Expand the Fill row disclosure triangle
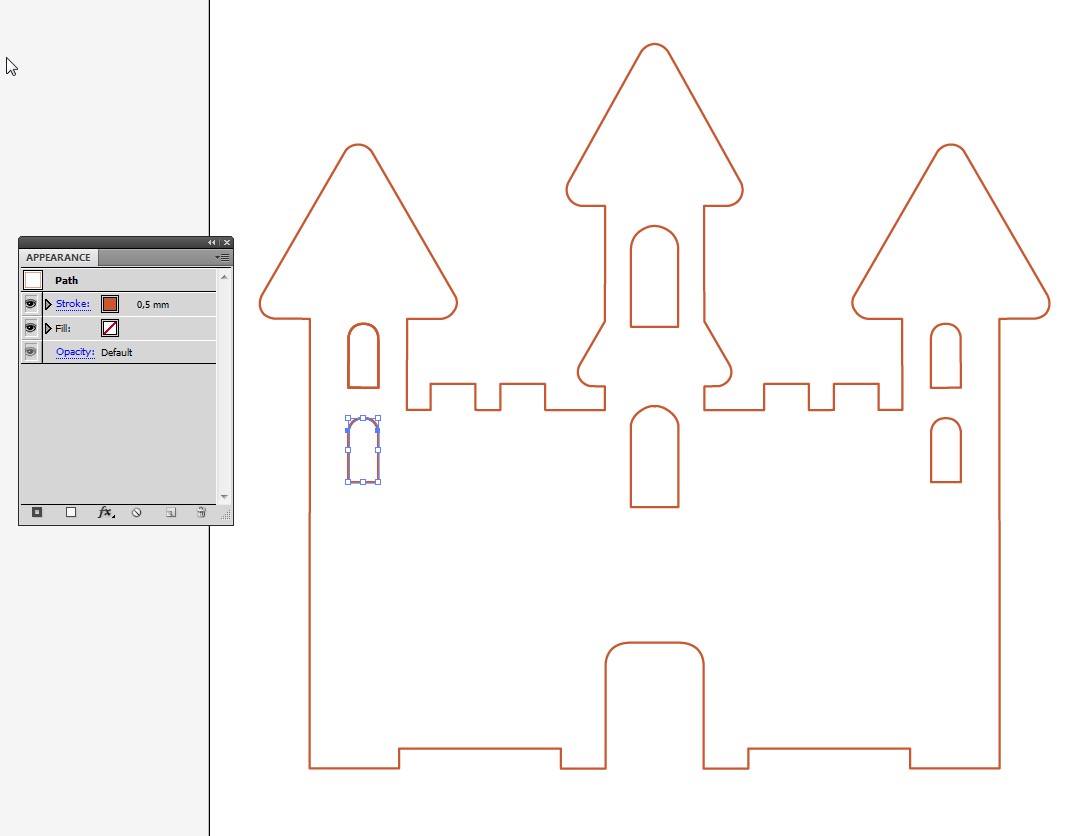 (x=48, y=328)
